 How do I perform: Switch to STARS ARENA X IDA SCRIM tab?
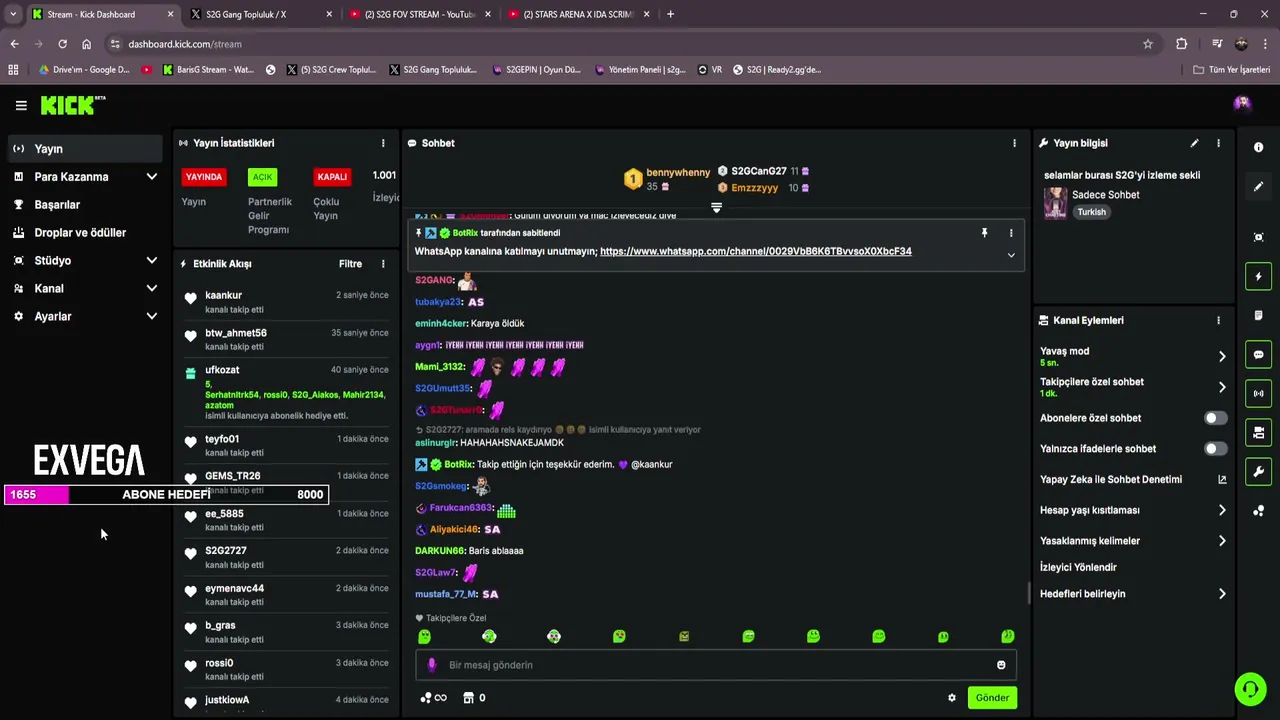(x=580, y=14)
